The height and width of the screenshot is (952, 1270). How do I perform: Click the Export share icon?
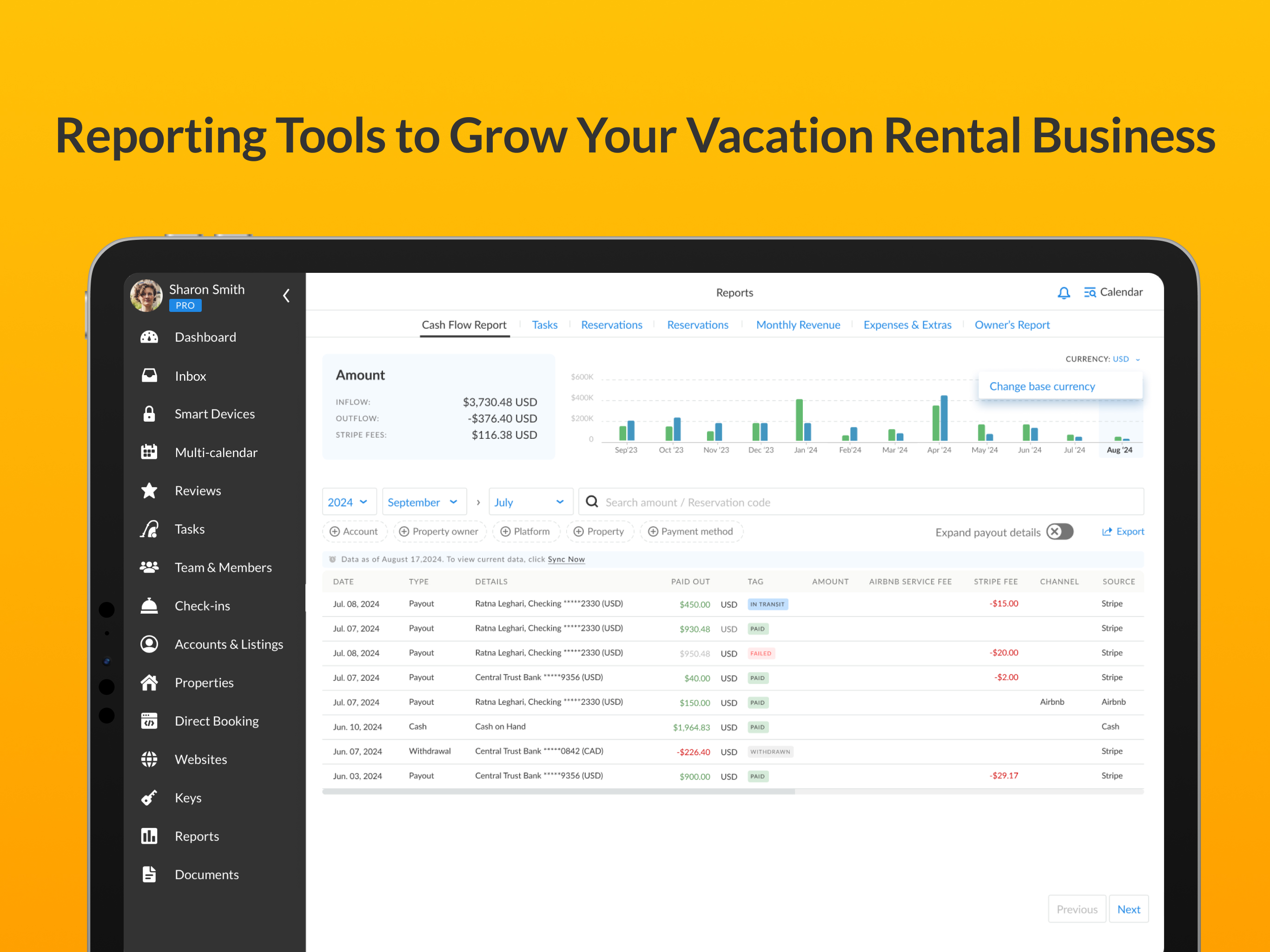1107,532
